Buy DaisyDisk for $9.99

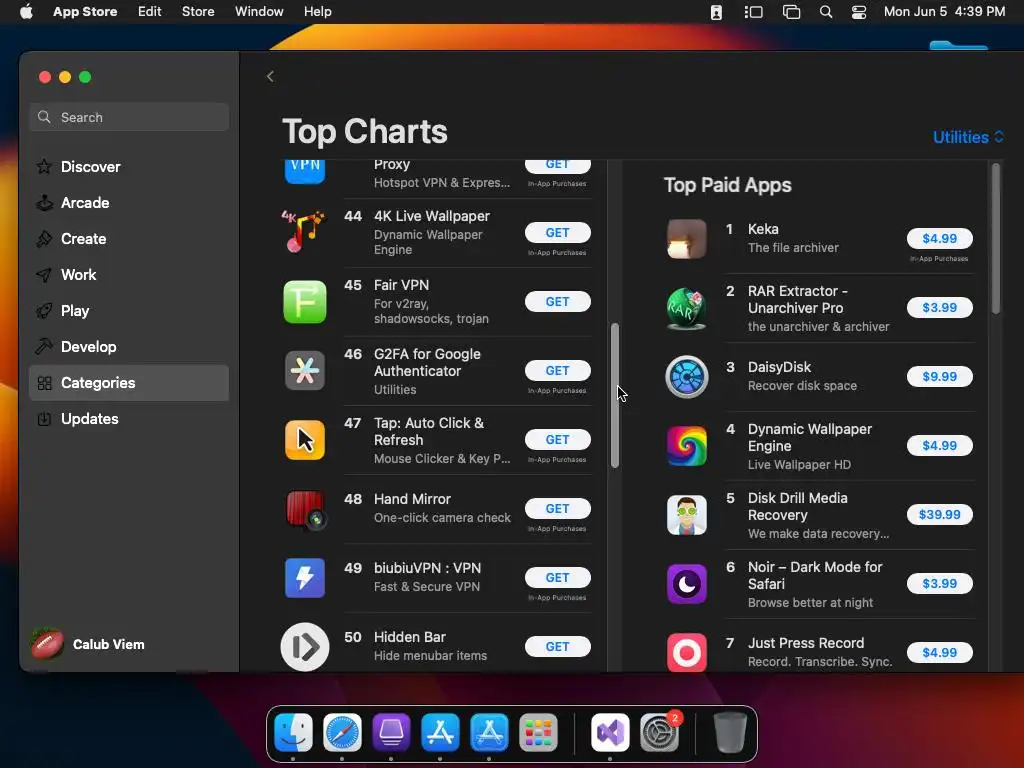point(939,376)
